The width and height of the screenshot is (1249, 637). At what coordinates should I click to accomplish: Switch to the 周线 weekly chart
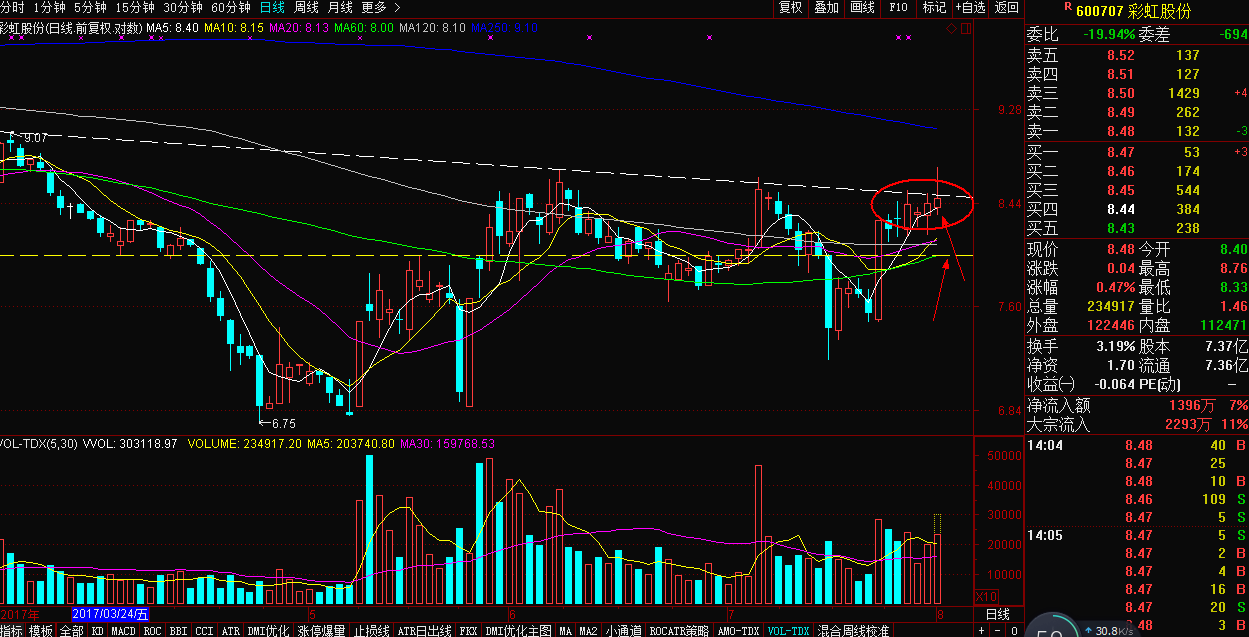pos(306,7)
